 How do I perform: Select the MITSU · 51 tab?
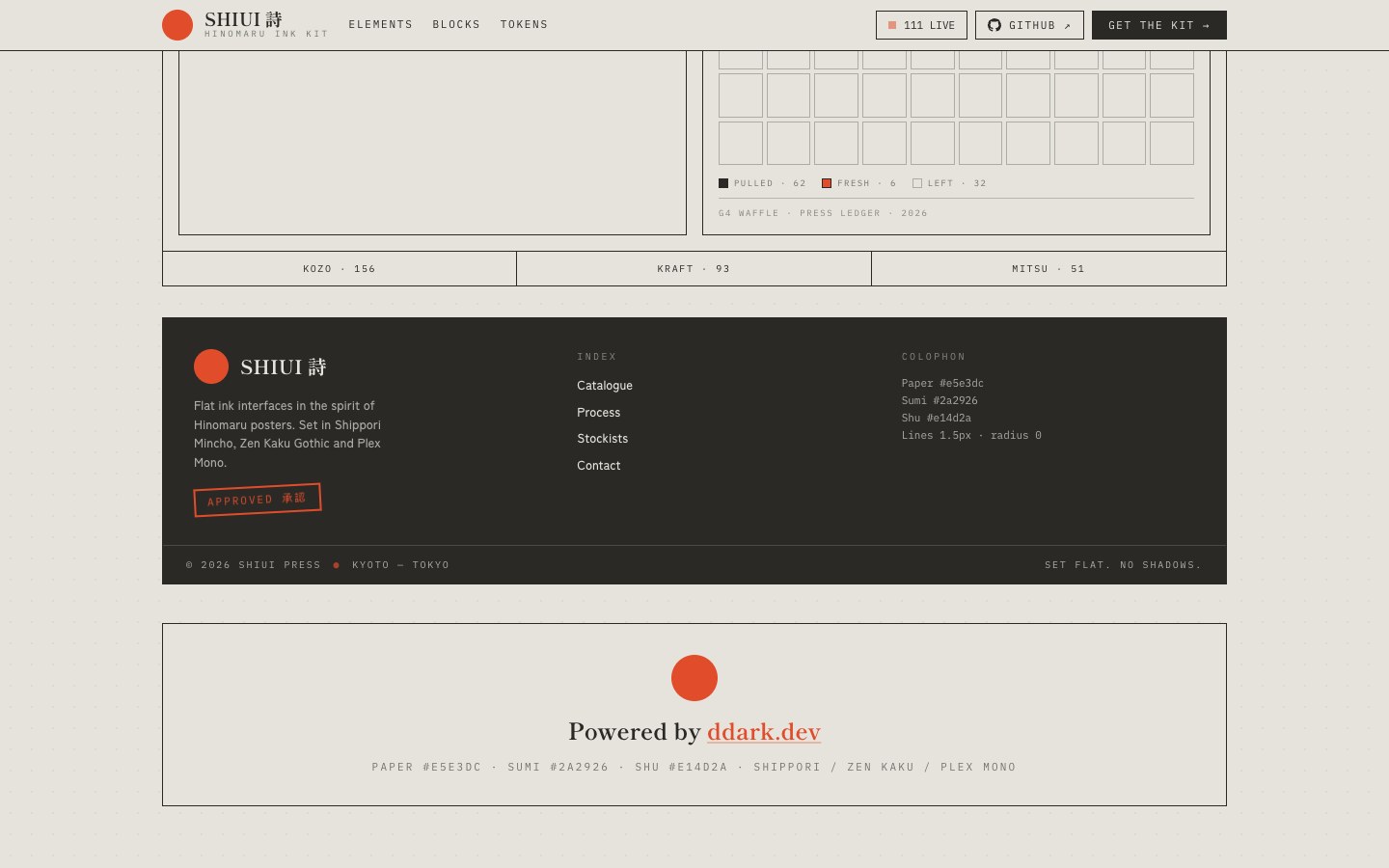(1049, 269)
